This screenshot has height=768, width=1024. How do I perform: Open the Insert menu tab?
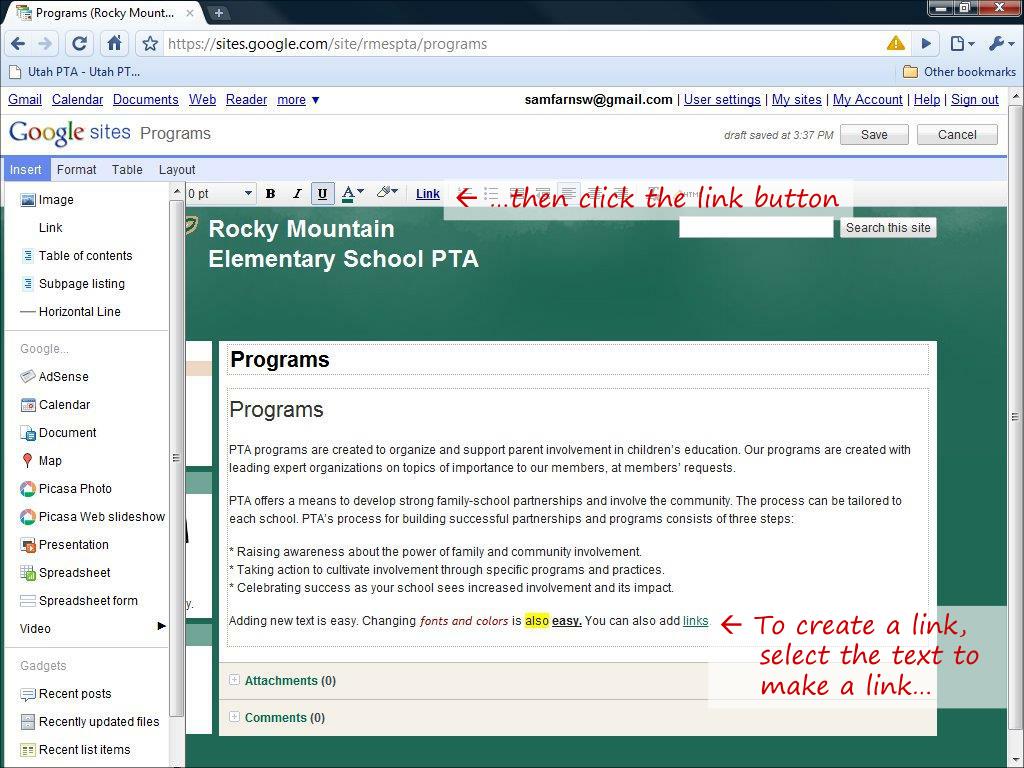pyautogui.click(x=25, y=170)
